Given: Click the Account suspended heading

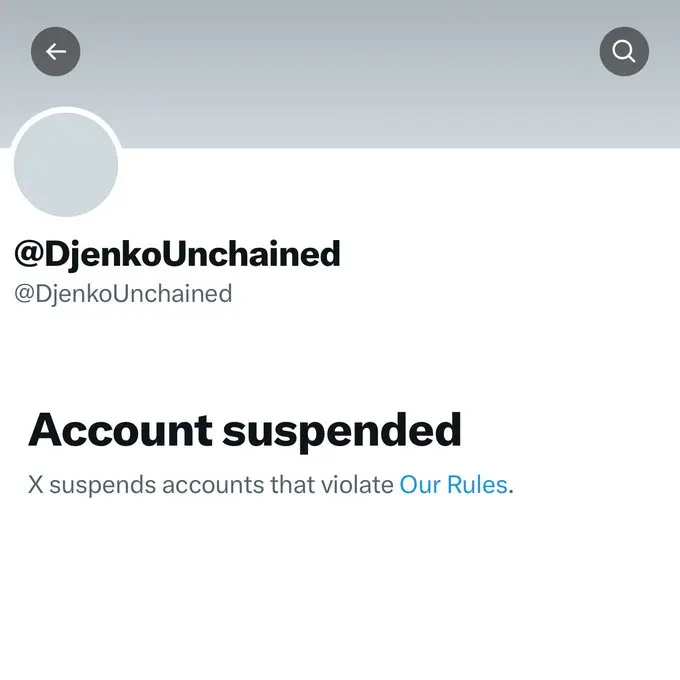Looking at the screenshot, I should pos(245,430).
